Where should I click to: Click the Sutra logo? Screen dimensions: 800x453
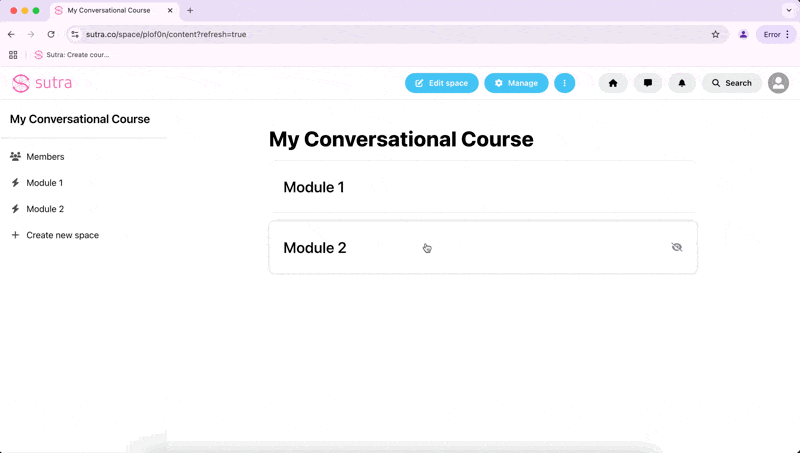click(42, 83)
